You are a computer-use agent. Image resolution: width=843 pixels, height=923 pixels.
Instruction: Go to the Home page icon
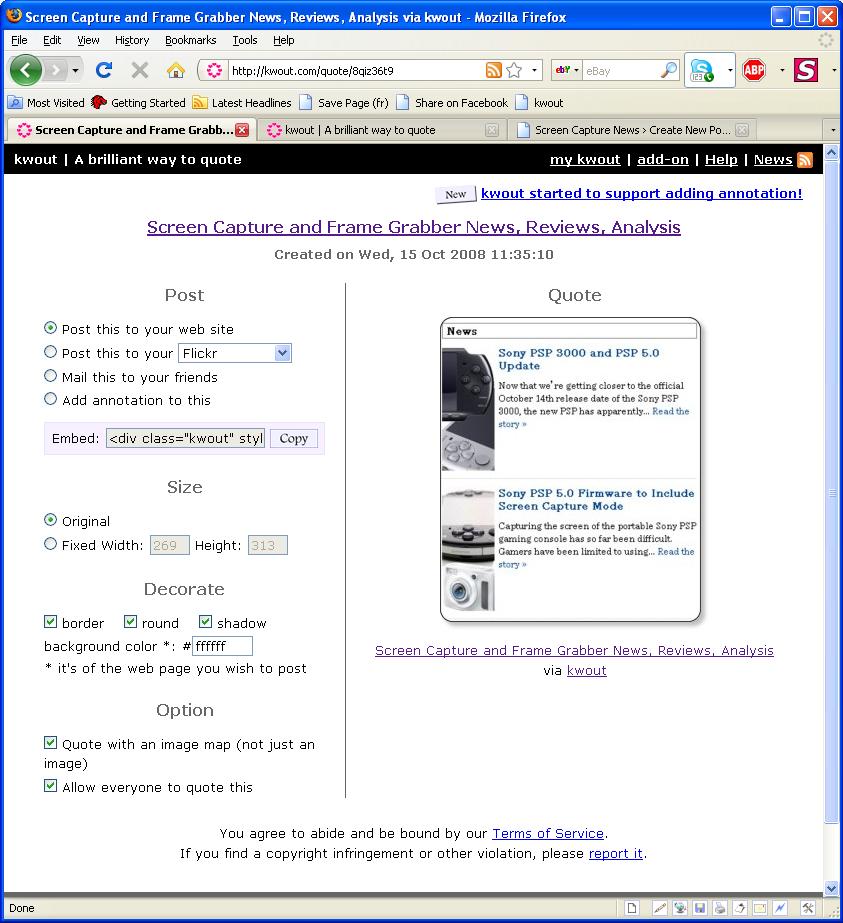tap(175, 71)
